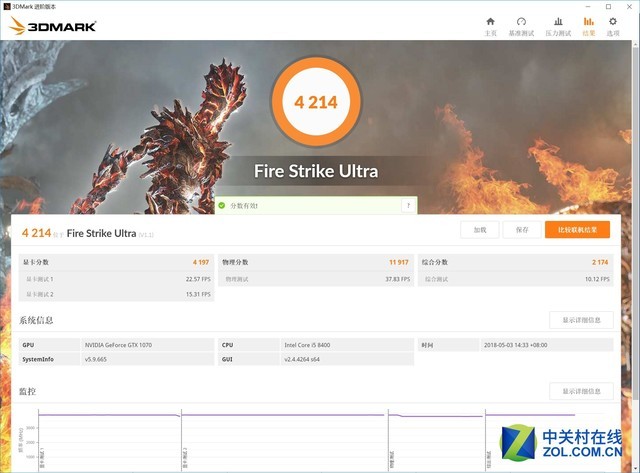Screen dimensions: 640x473
Task: Click the large 4 214 score circle
Action: (x=316, y=102)
